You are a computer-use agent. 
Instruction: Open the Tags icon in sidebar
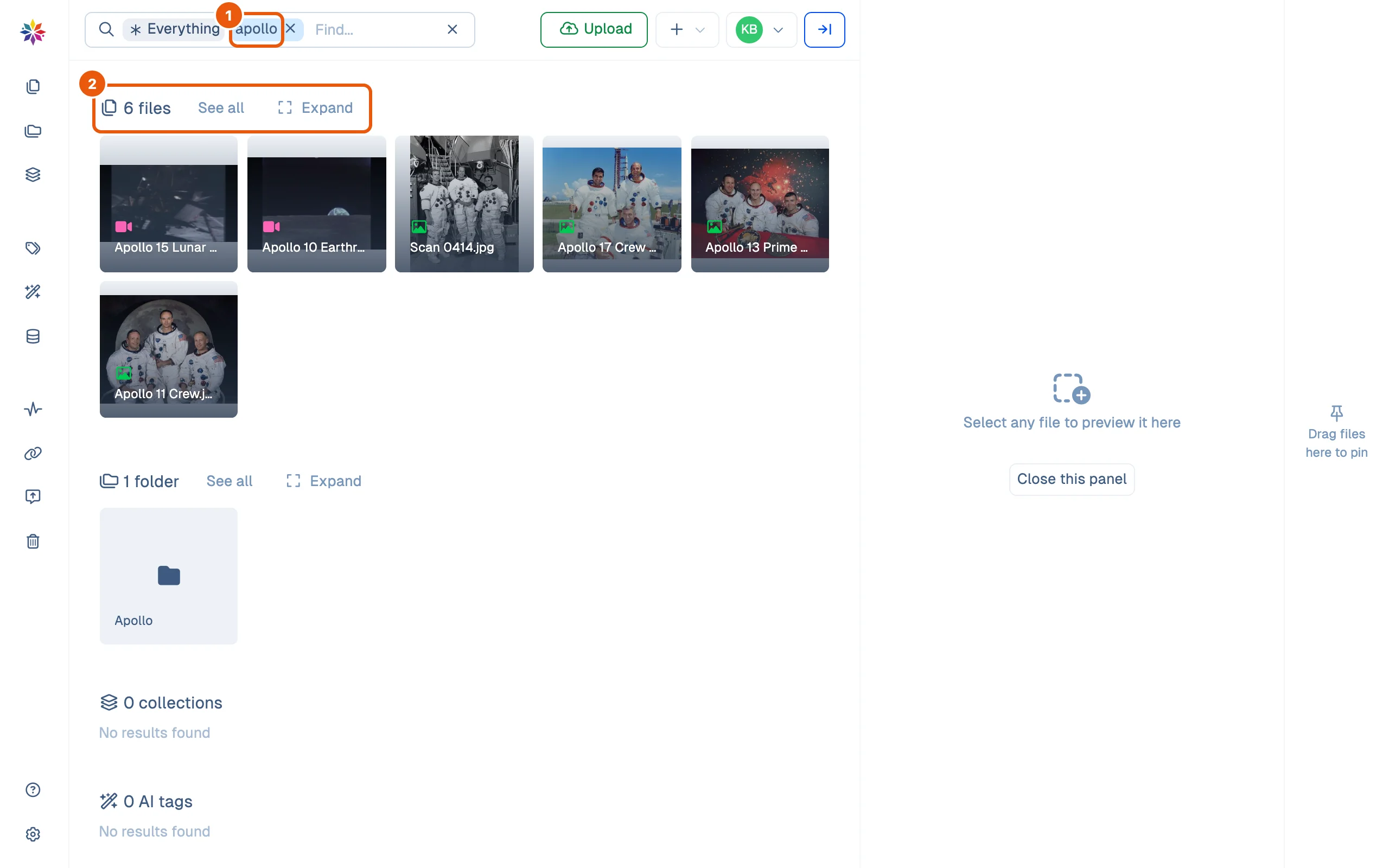click(x=33, y=248)
